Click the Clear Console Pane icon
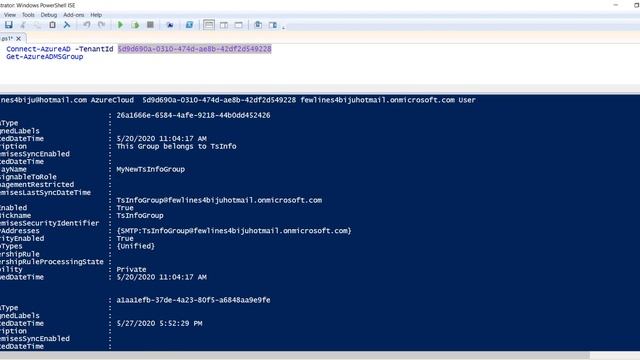The height and width of the screenshot is (360, 640). (67, 25)
